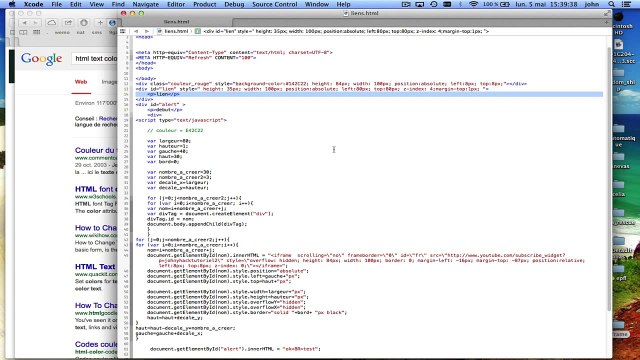Open the Source Control menu
The height and width of the screenshot is (360, 640).
pos(275,4)
